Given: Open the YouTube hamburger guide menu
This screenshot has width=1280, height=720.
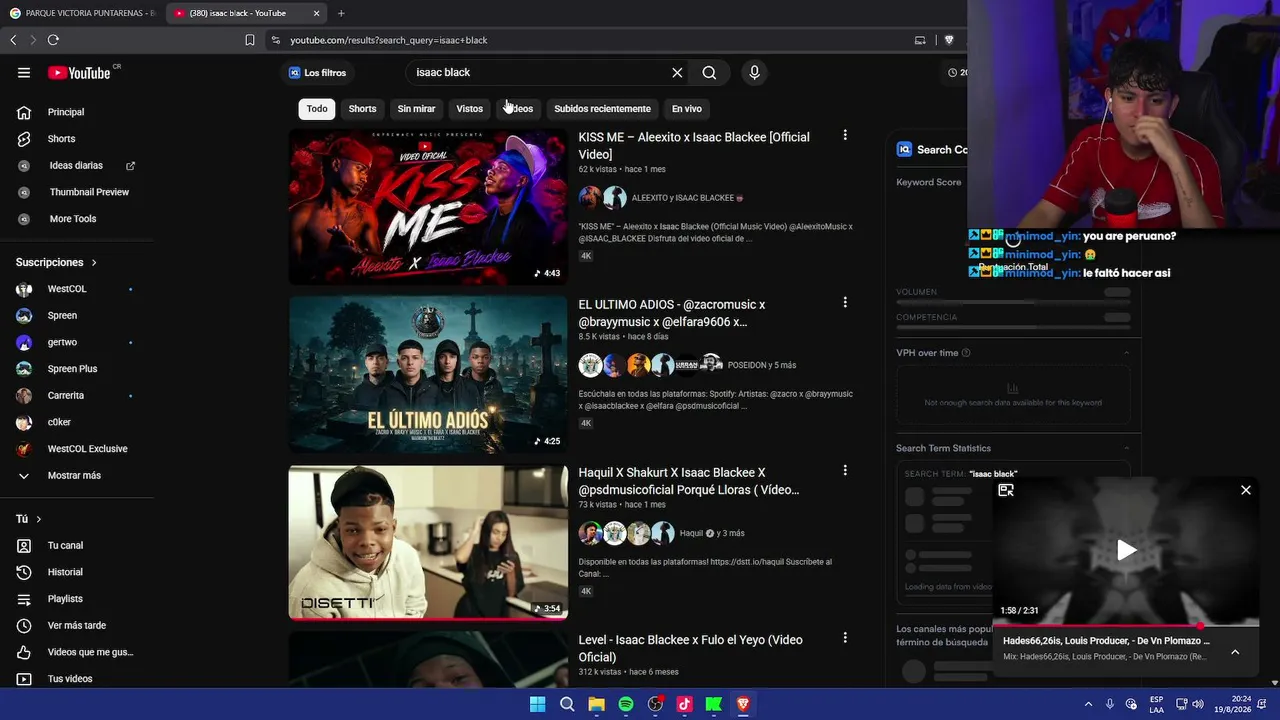Looking at the screenshot, I should point(24,72).
